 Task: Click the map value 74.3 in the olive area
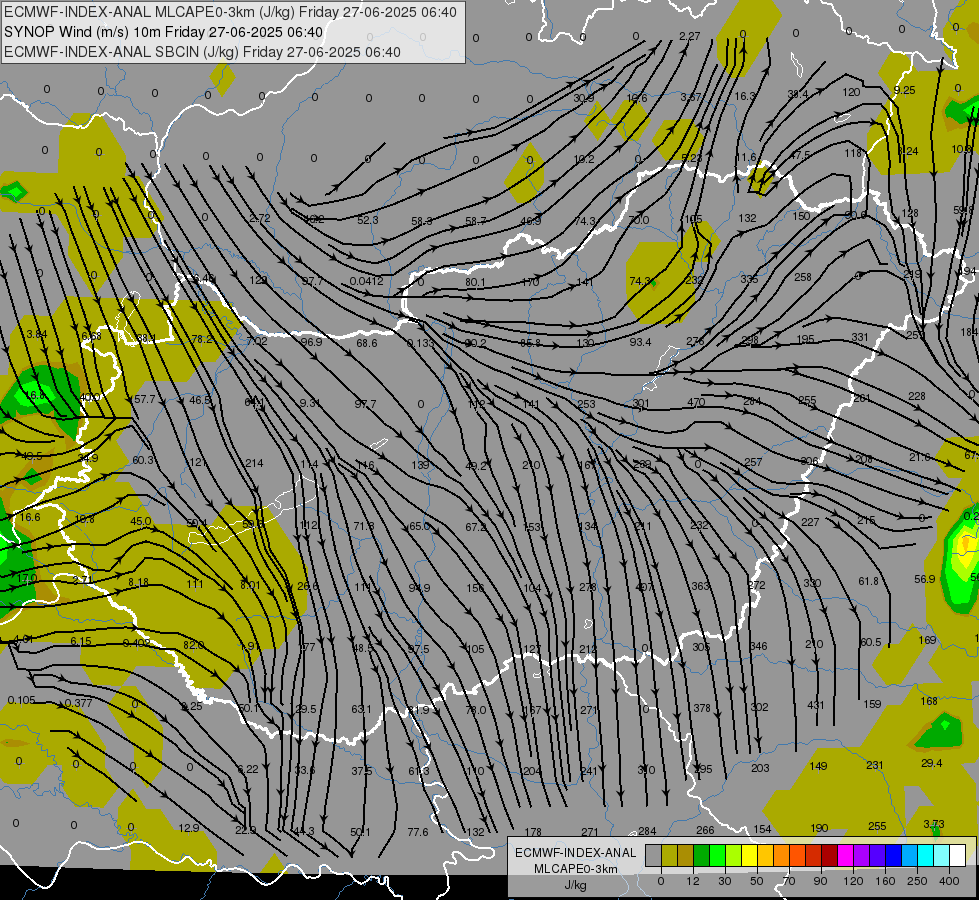tap(640, 281)
